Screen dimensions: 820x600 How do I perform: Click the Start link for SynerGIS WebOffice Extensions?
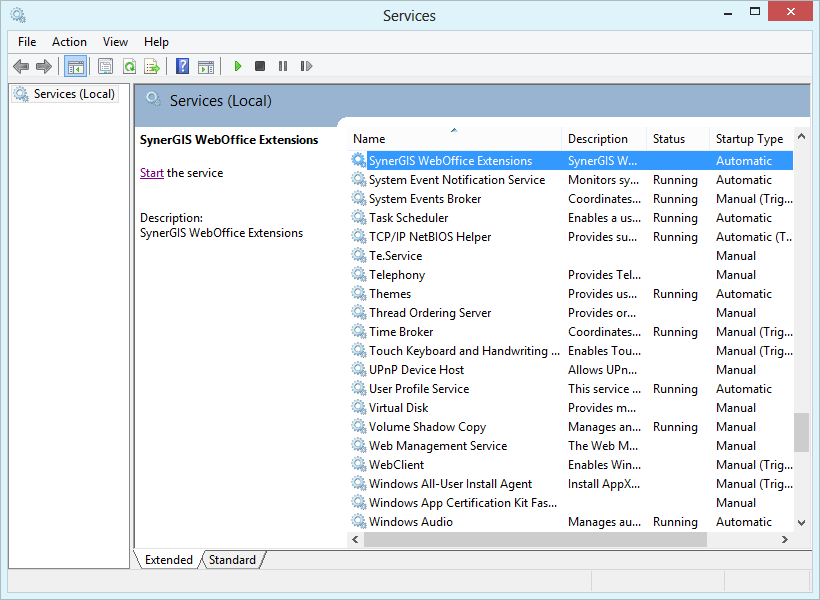(151, 172)
